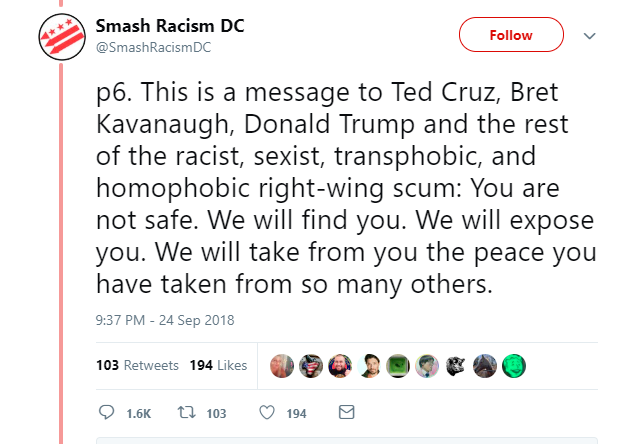628x444 pixels.
Task: Click the 1.6K reply count
Action: pos(139,413)
